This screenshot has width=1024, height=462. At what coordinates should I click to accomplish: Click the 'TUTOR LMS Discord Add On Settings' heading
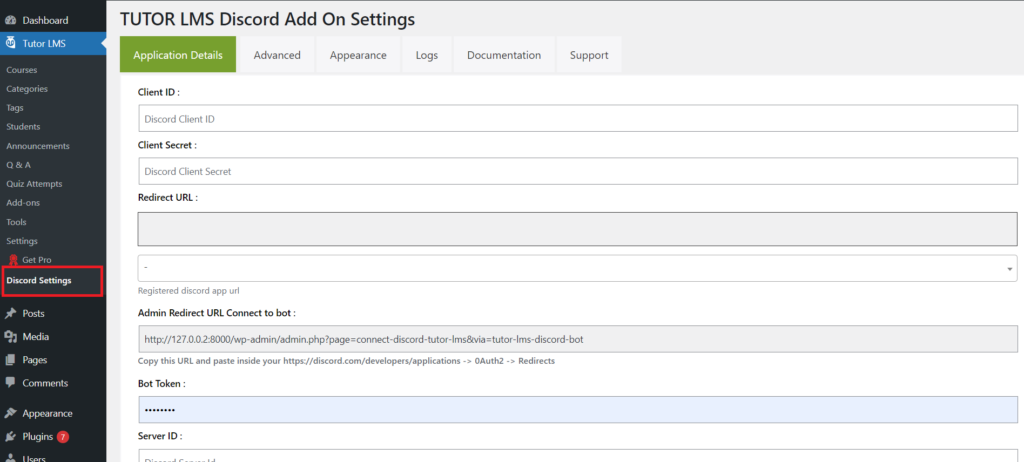click(x=267, y=19)
